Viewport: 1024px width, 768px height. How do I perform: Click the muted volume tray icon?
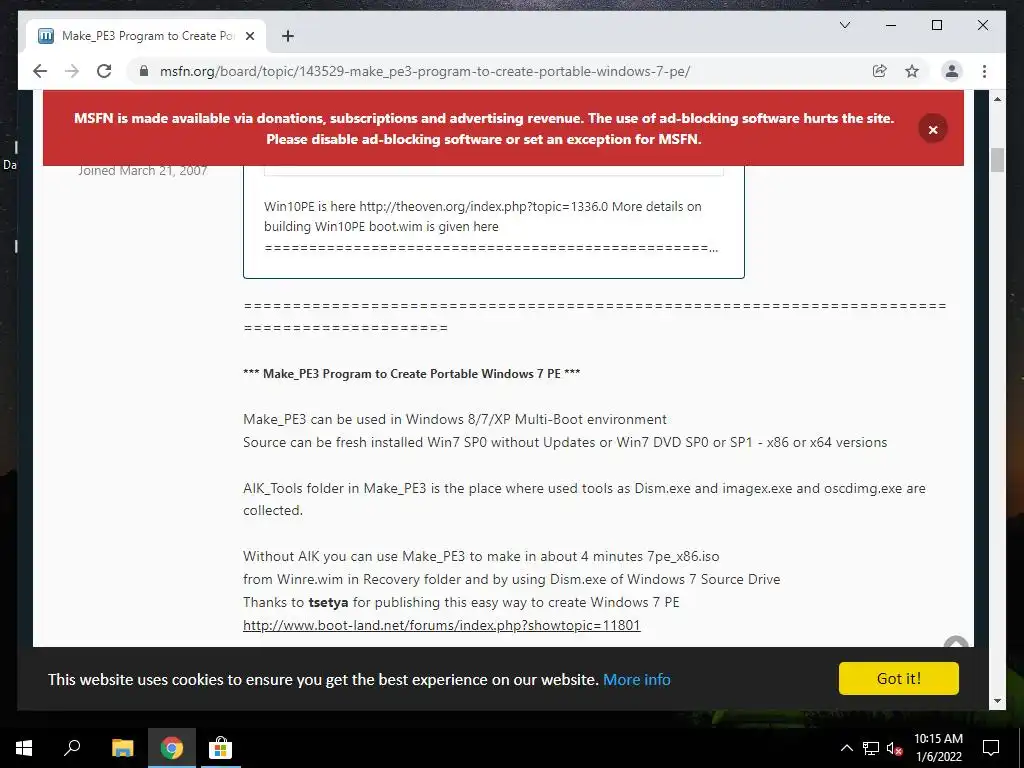(x=894, y=748)
